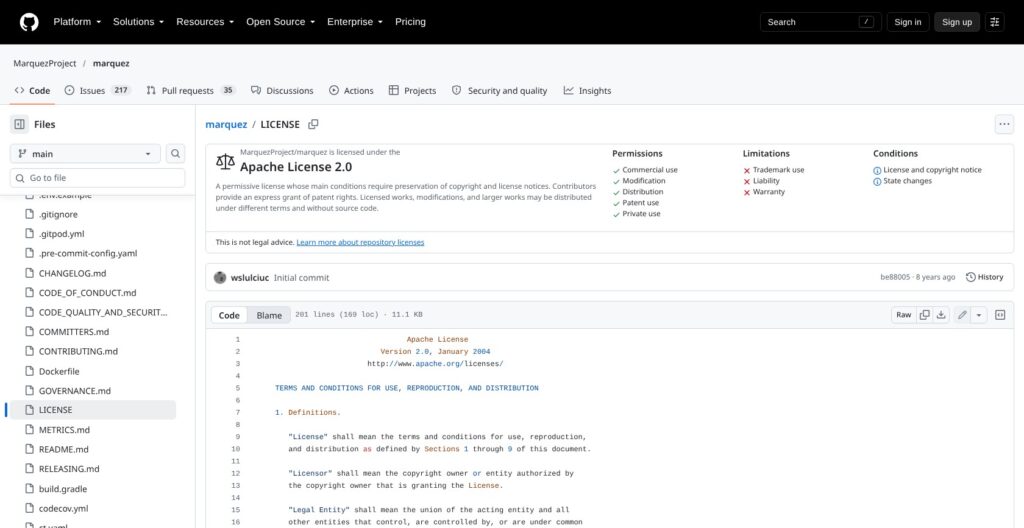Click the Apache License scales icon
The image size is (1024, 528).
225,161
